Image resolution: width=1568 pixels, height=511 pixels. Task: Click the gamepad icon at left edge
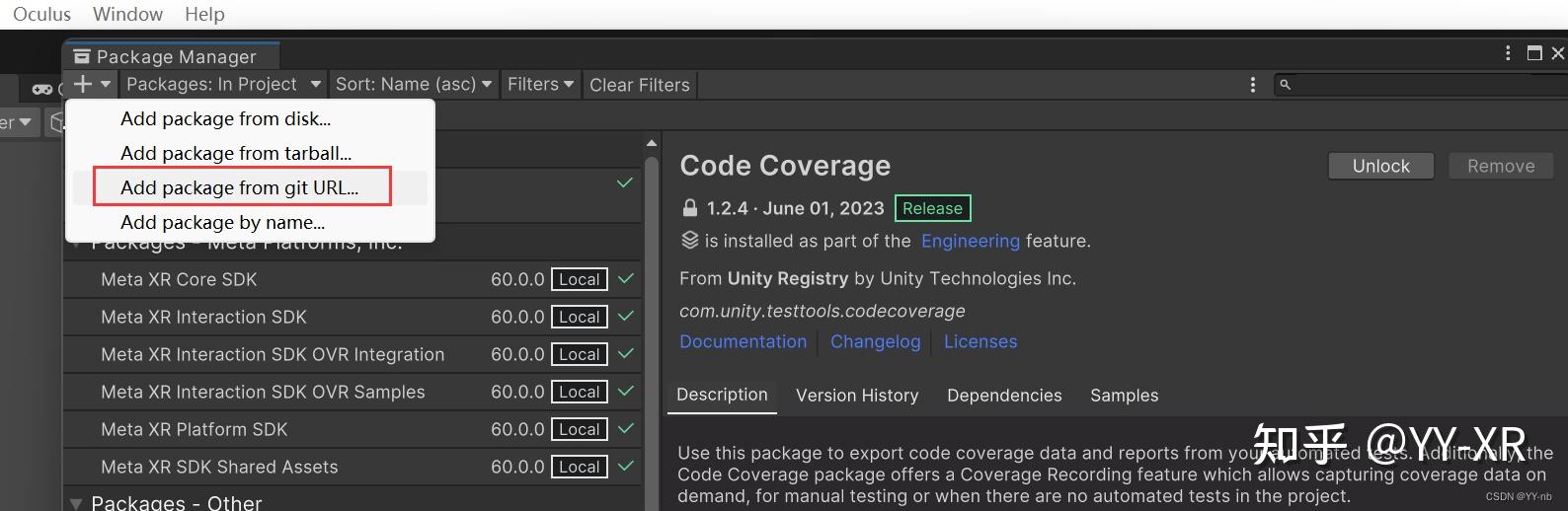41,89
